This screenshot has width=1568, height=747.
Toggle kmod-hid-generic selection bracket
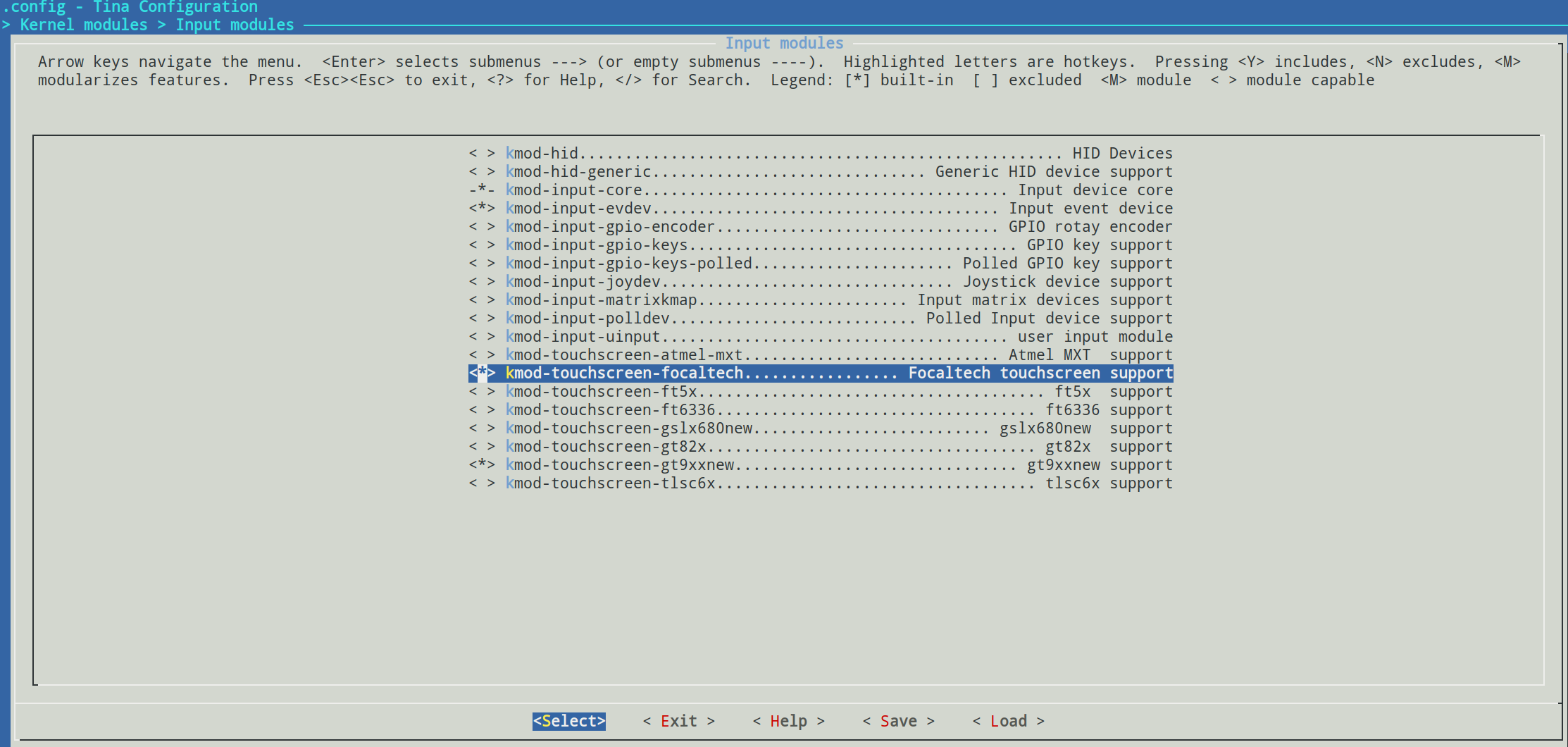pyautogui.click(x=482, y=172)
